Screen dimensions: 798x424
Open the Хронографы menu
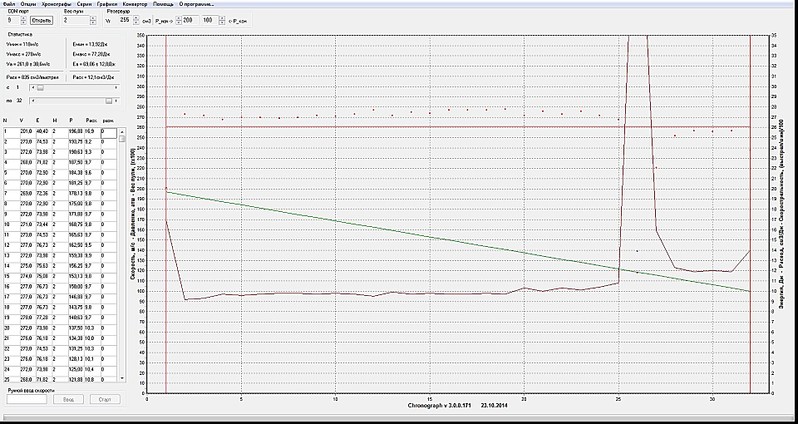pyautogui.click(x=53, y=4)
